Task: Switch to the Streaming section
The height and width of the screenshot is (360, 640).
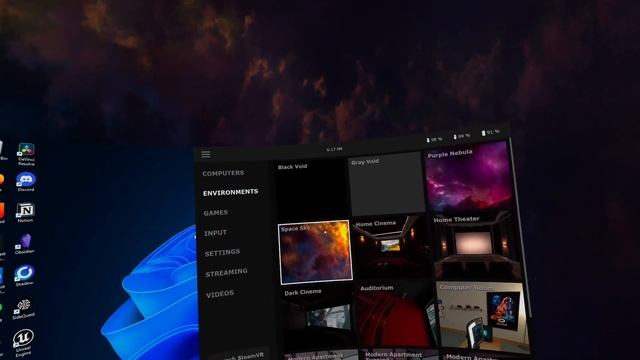Action: (226, 273)
